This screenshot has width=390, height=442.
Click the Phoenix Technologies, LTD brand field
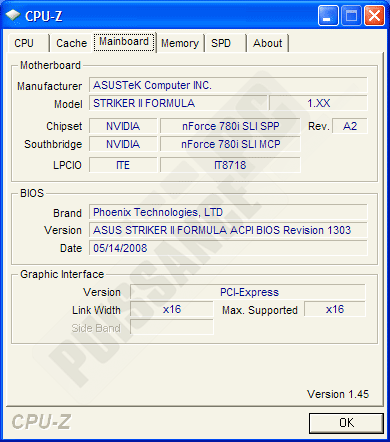coord(228,212)
